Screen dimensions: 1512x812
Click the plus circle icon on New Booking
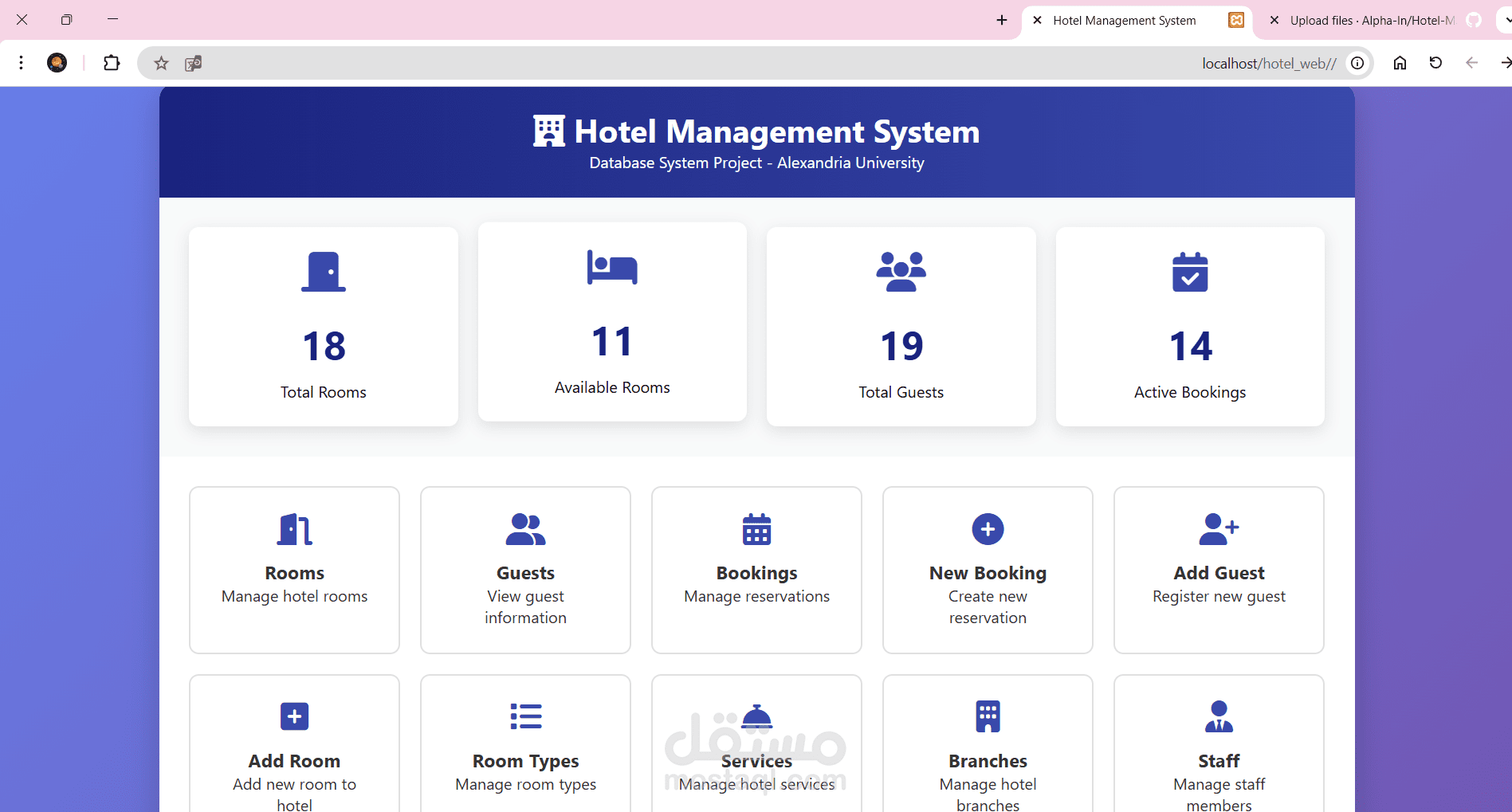click(x=987, y=529)
